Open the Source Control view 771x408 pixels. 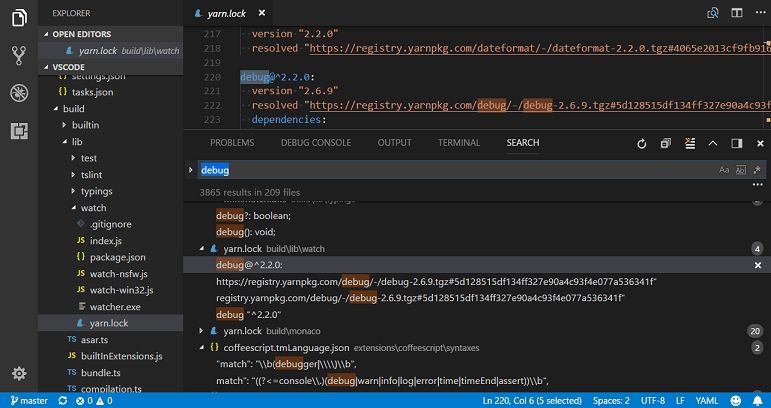click(x=19, y=56)
